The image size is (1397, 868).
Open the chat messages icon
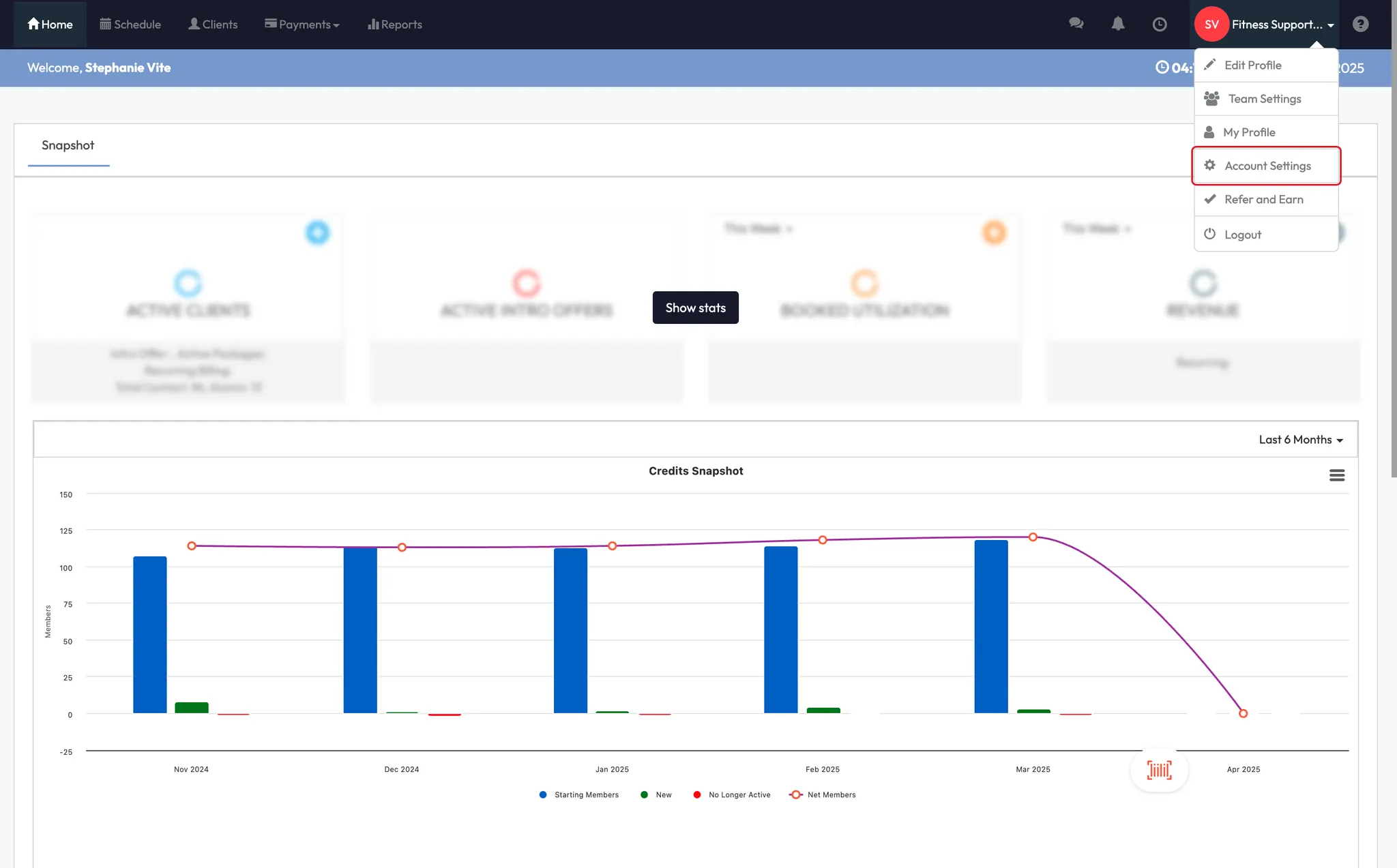click(x=1076, y=24)
